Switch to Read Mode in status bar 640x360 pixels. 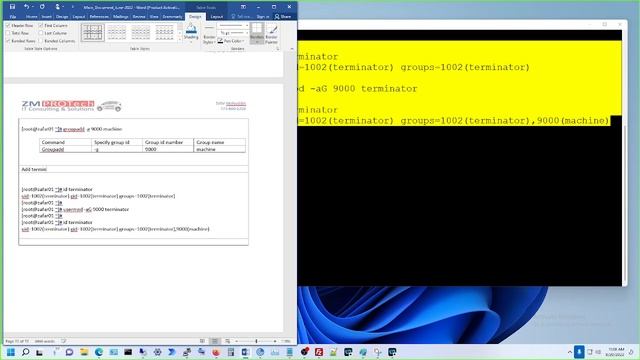[202, 341]
